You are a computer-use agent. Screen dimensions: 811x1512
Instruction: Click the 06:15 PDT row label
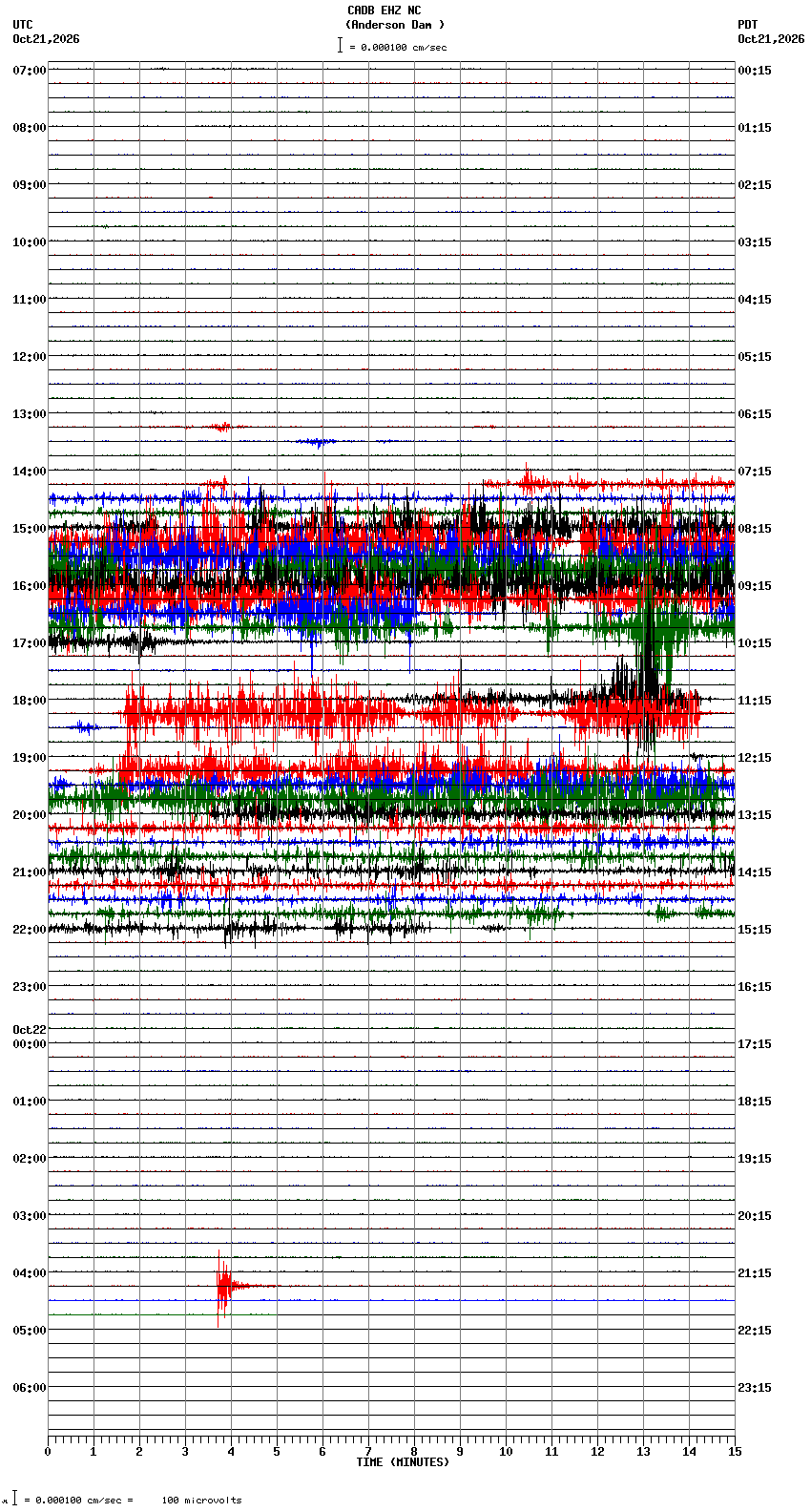[x=755, y=414]
